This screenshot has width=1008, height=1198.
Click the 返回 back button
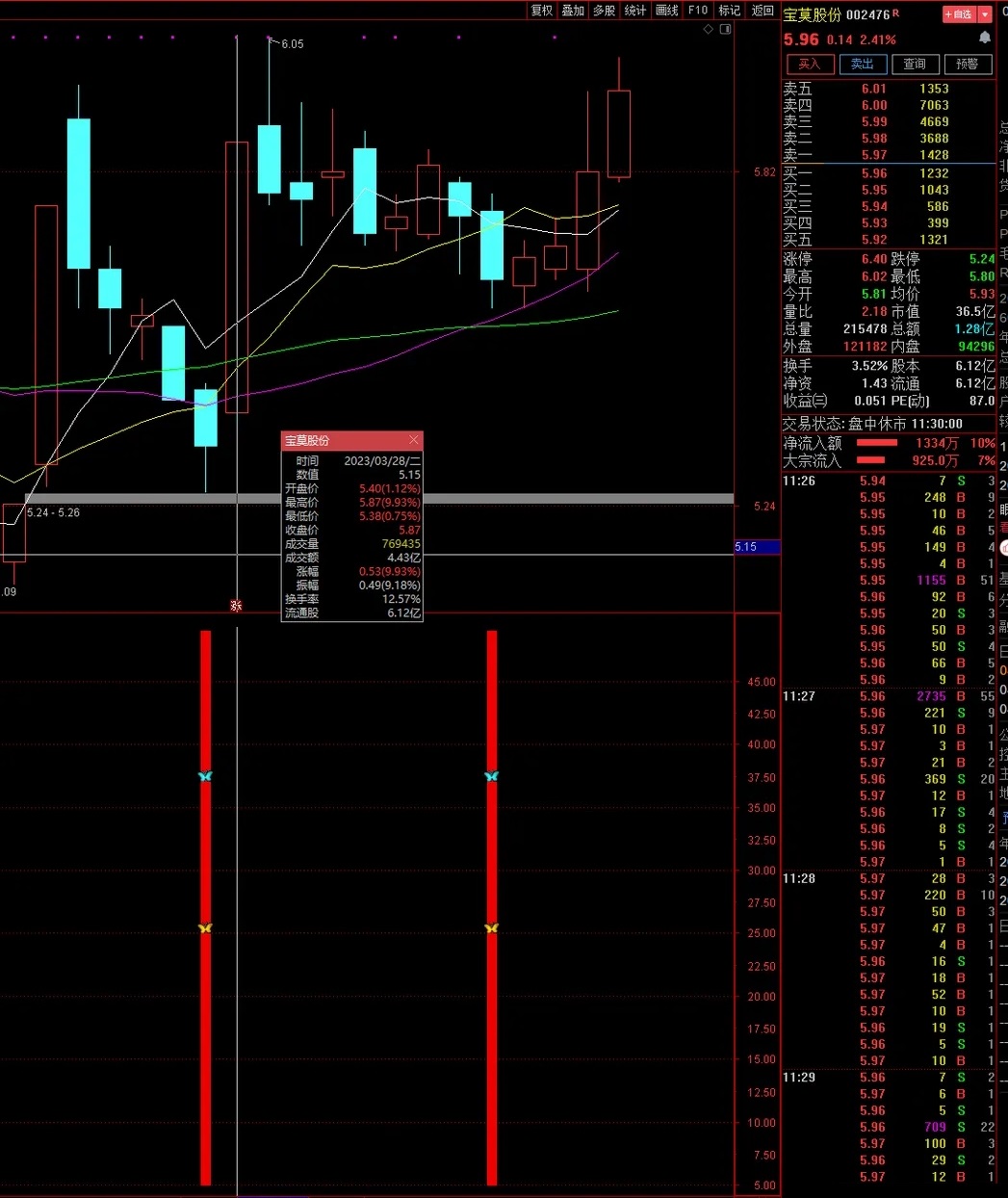pos(762,11)
